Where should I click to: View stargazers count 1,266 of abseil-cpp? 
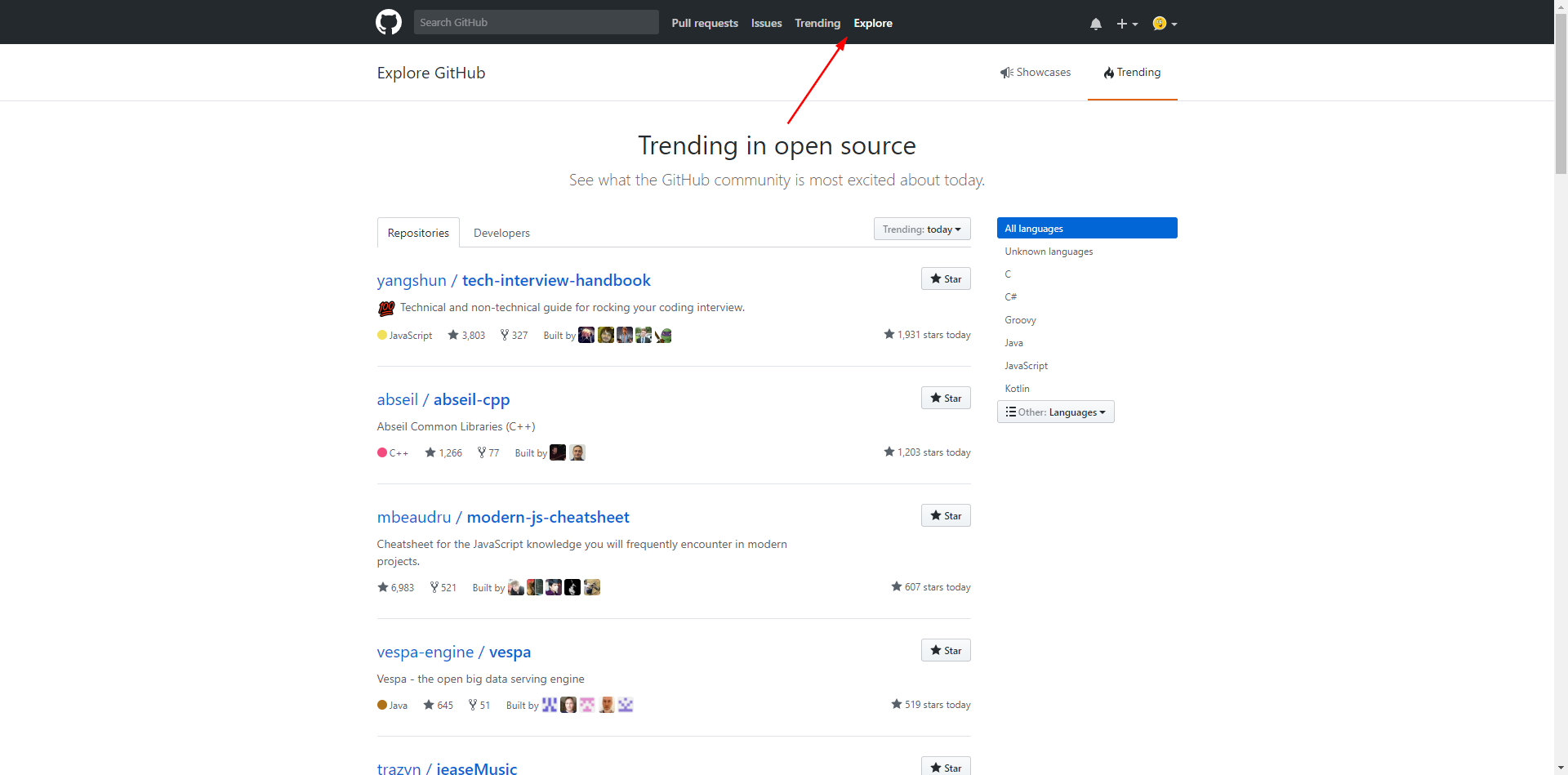click(443, 452)
